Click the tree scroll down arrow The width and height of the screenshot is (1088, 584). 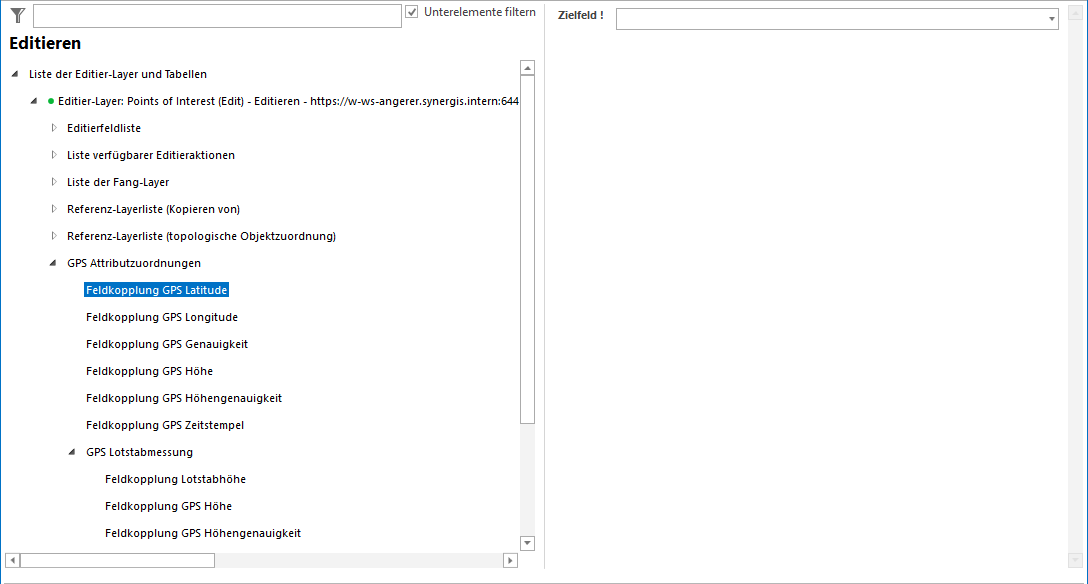tap(527, 543)
